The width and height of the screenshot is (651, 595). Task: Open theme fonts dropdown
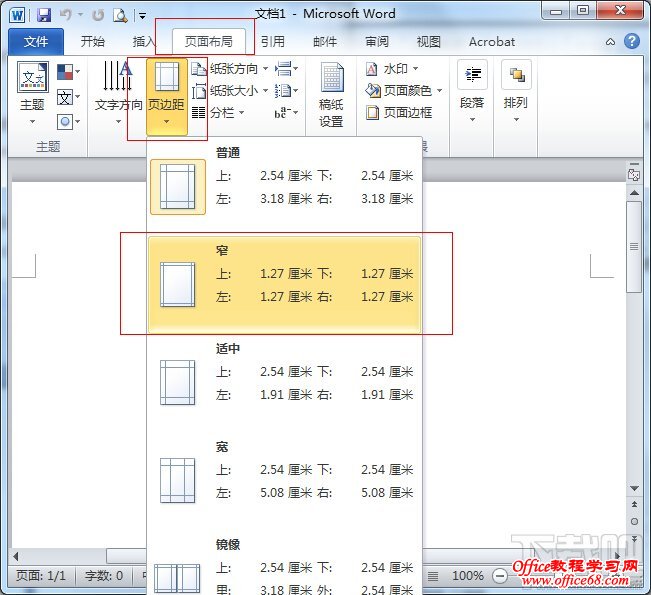[x=68, y=97]
